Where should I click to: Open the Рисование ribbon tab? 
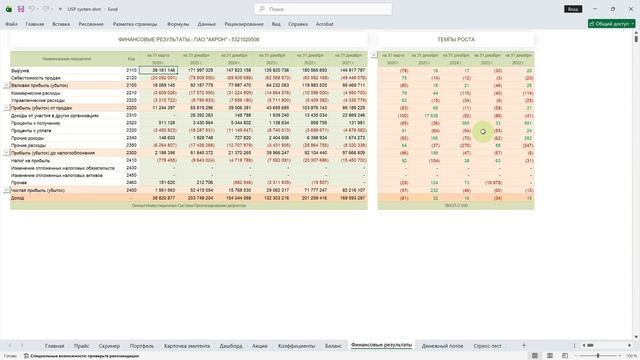coord(91,24)
